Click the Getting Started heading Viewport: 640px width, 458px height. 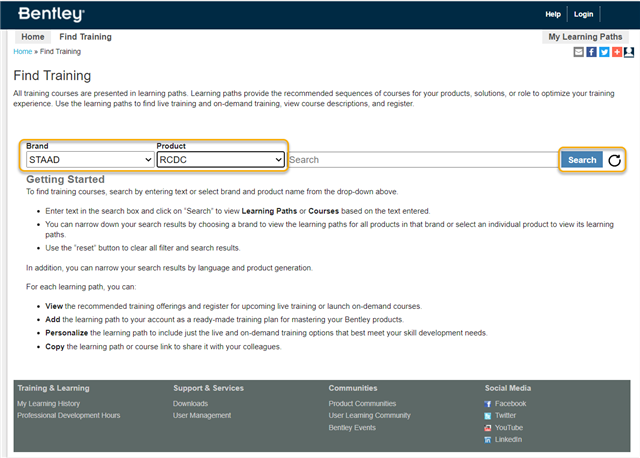(65, 179)
